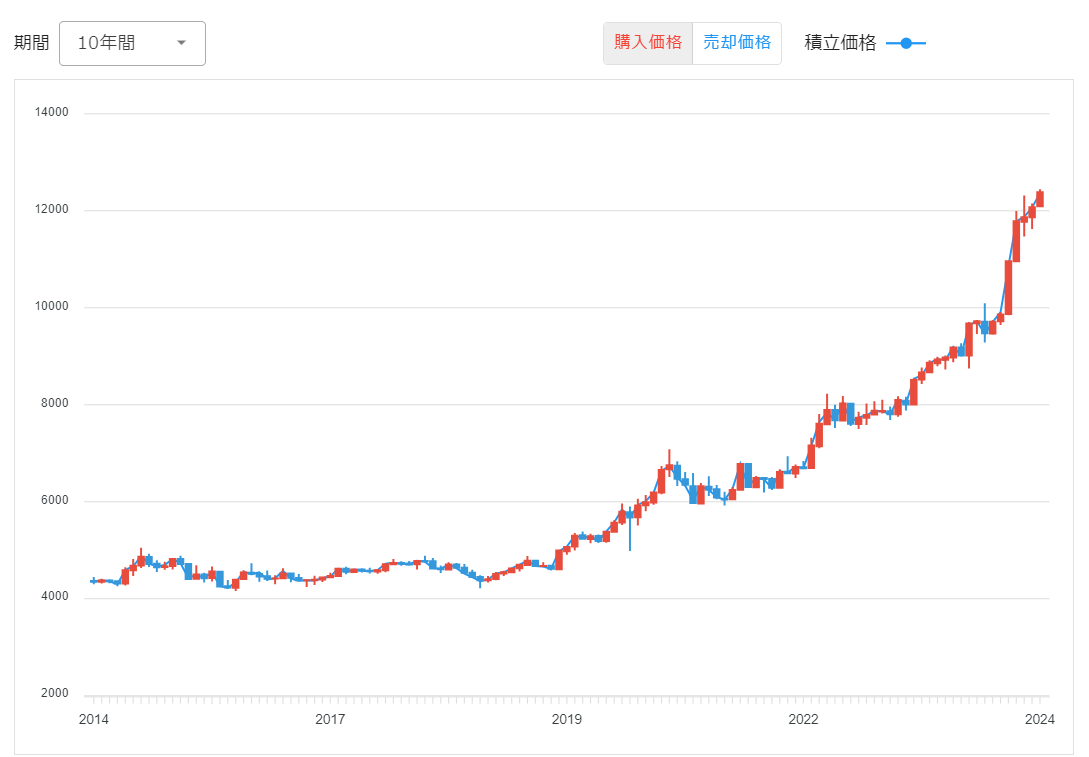Click the 8000 value on the y-axis
1089x757 pixels.
pos(55,404)
